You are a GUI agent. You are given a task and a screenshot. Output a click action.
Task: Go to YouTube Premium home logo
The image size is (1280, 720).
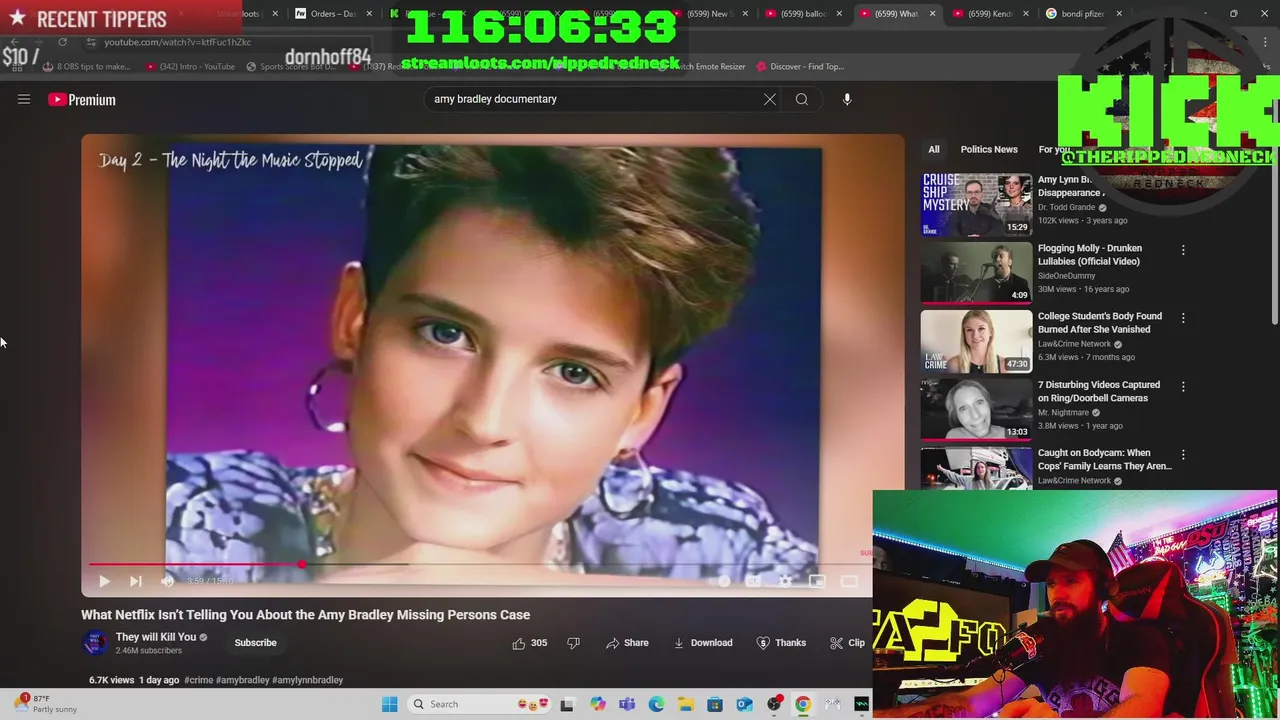82,99
